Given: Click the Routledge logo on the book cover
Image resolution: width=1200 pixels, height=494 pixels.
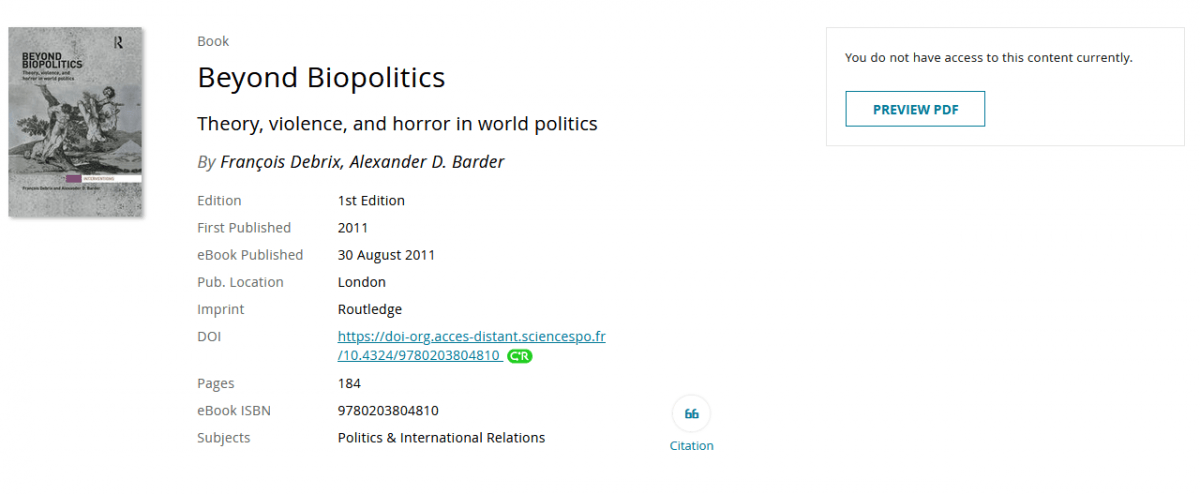Looking at the screenshot, I should 119,42.
